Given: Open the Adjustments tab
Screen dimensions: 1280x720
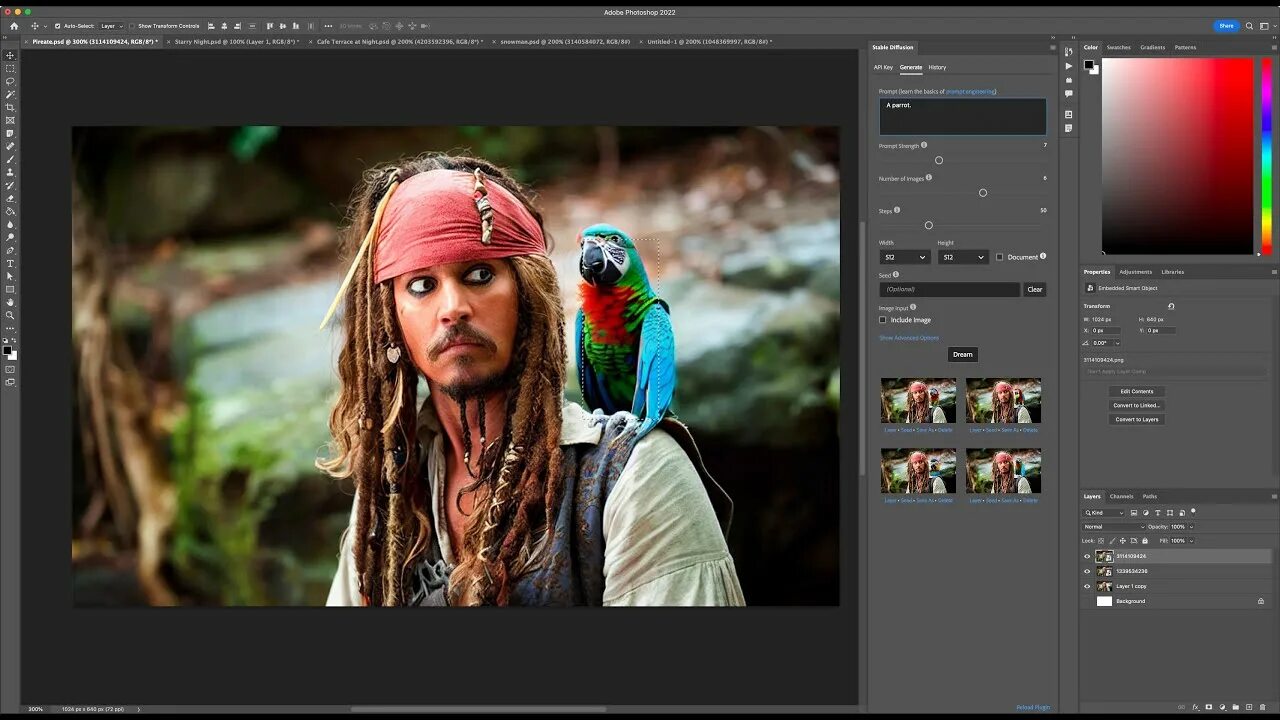Looking at the screenshot, I should [x=1135, y=272].
